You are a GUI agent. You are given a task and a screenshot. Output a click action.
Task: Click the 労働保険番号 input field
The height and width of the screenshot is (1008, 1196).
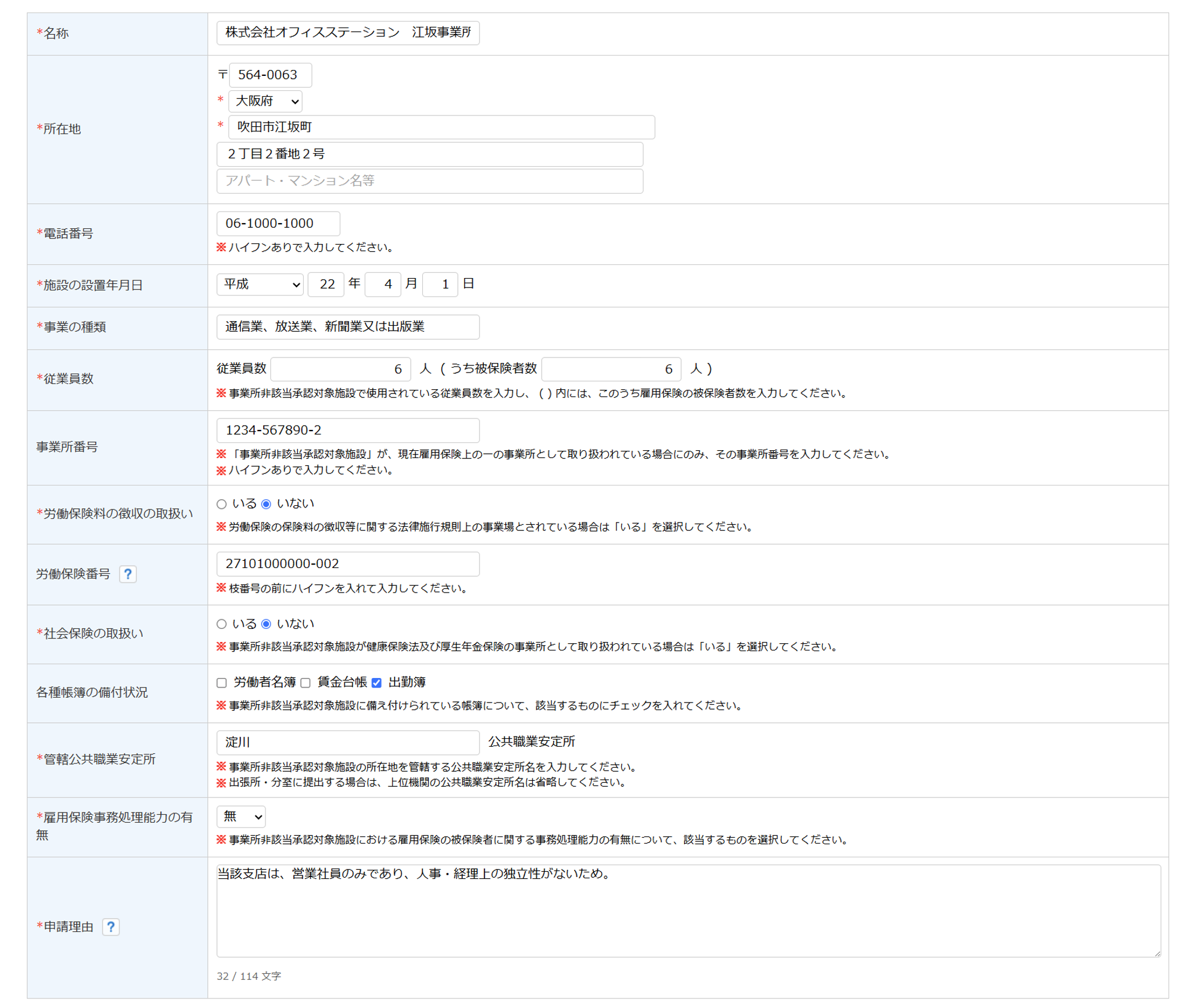coord(347,564)
